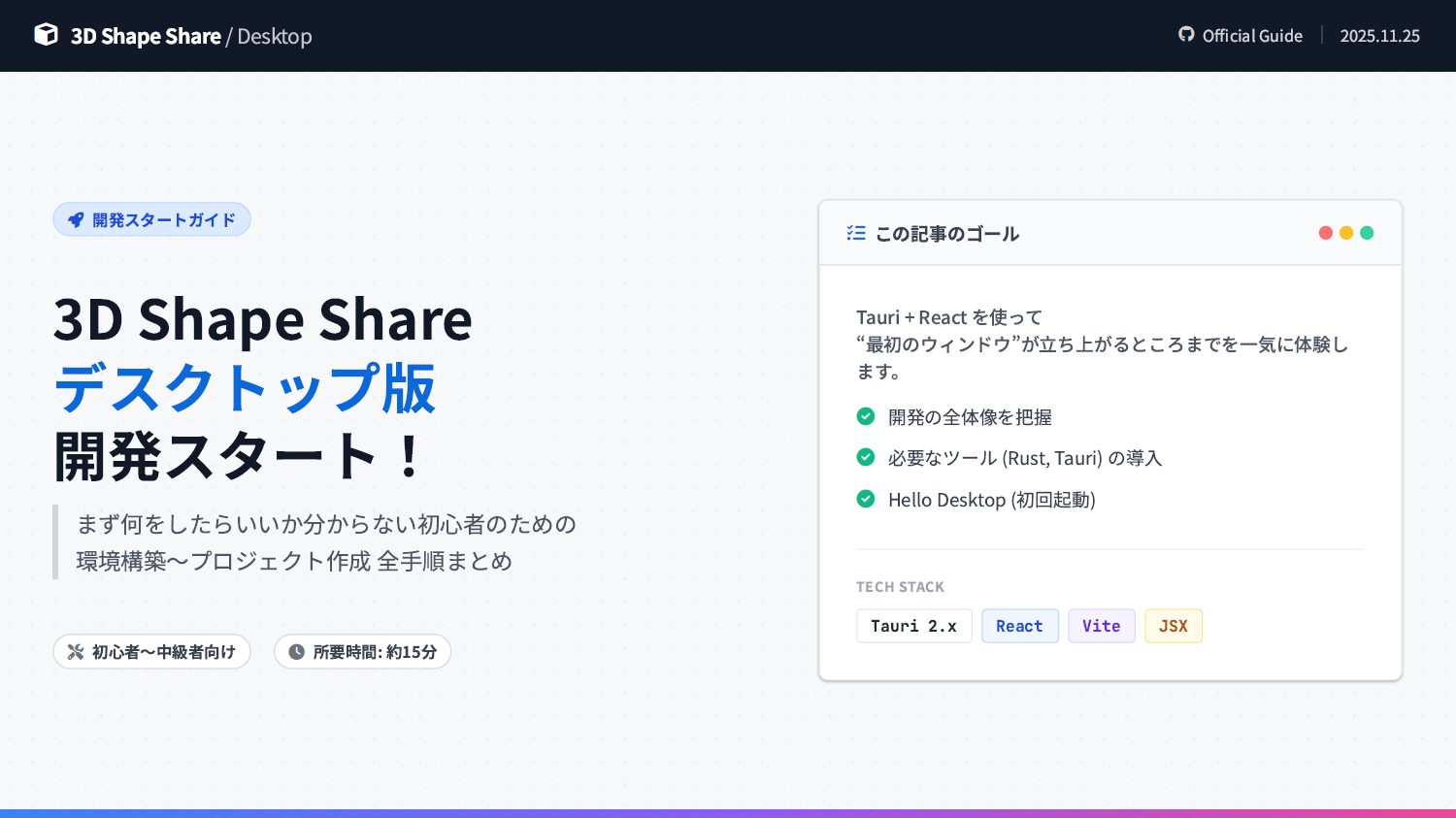Click the blue デスクトップ版 heading
The height and width of the screenshot is (818, 1456).
pyautogui.click(x=245, y=388)
